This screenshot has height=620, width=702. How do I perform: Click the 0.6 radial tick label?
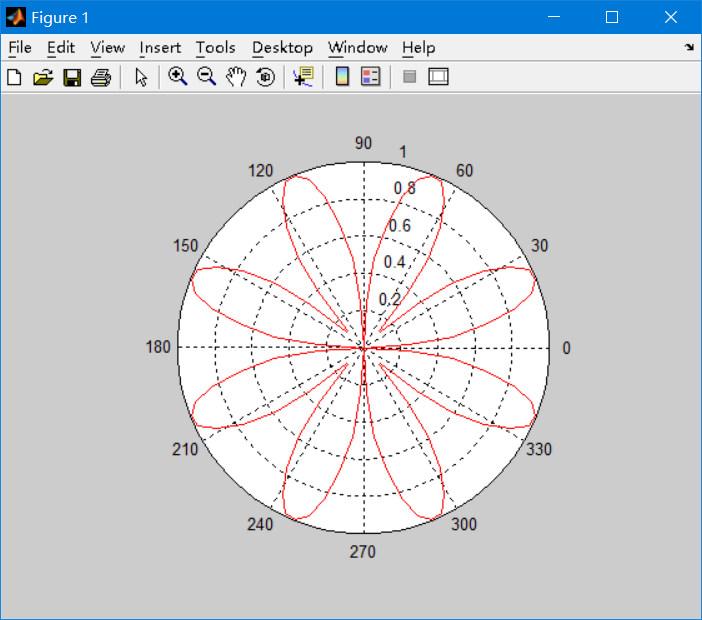(400, 226)
